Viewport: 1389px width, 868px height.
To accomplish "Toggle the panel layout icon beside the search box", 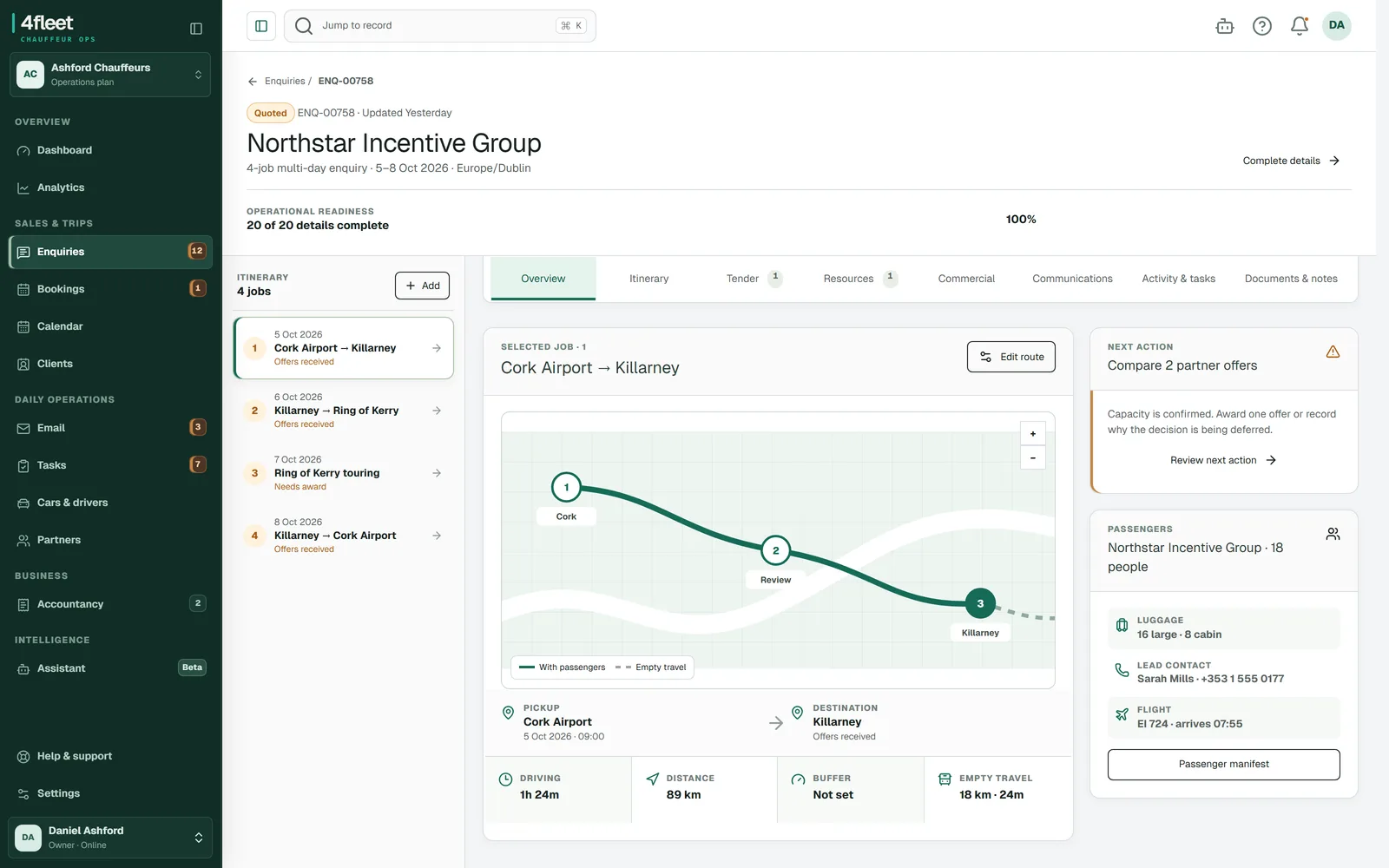I will click(x=261, y=26).
